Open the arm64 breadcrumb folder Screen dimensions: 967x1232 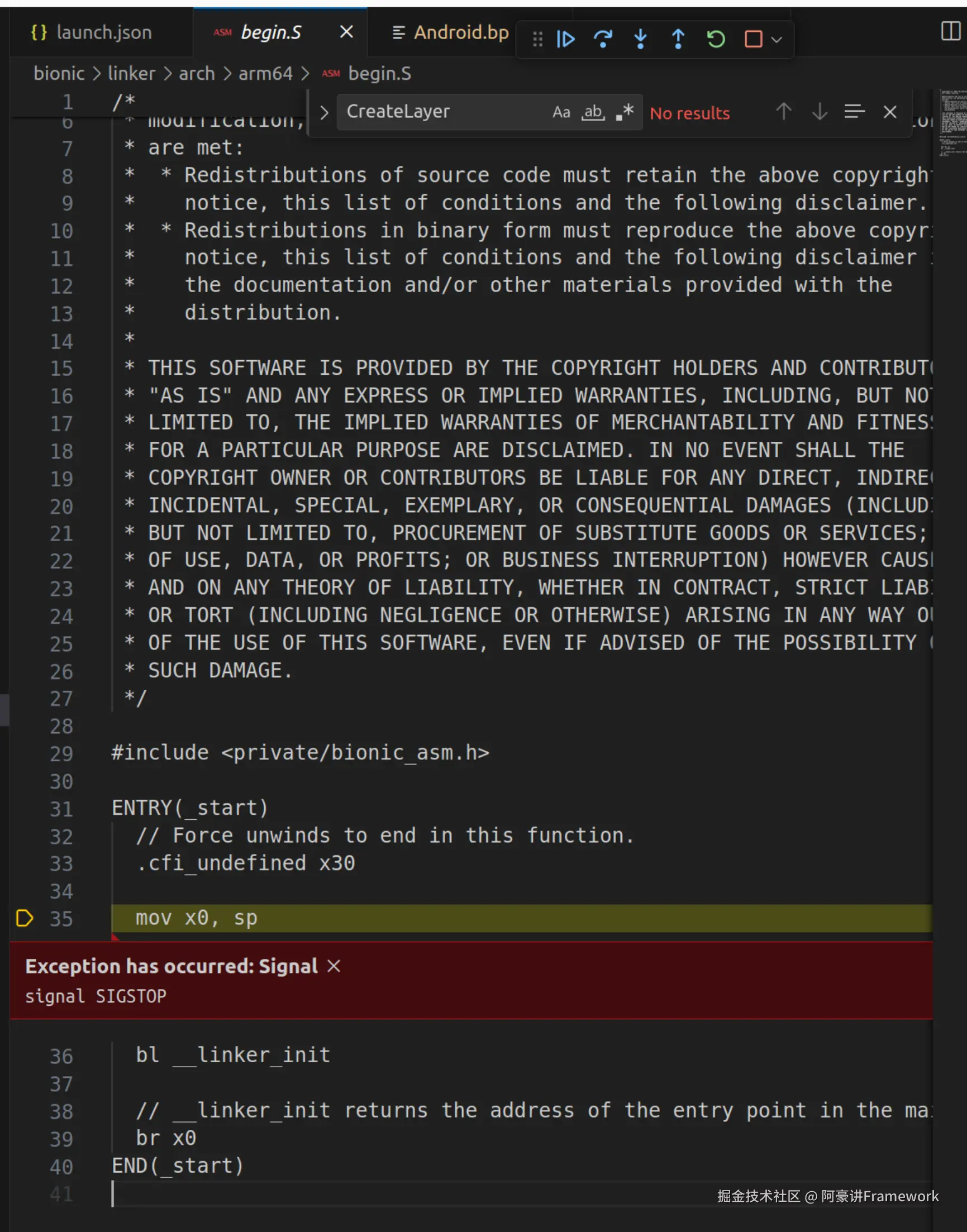tap(265, 74)
